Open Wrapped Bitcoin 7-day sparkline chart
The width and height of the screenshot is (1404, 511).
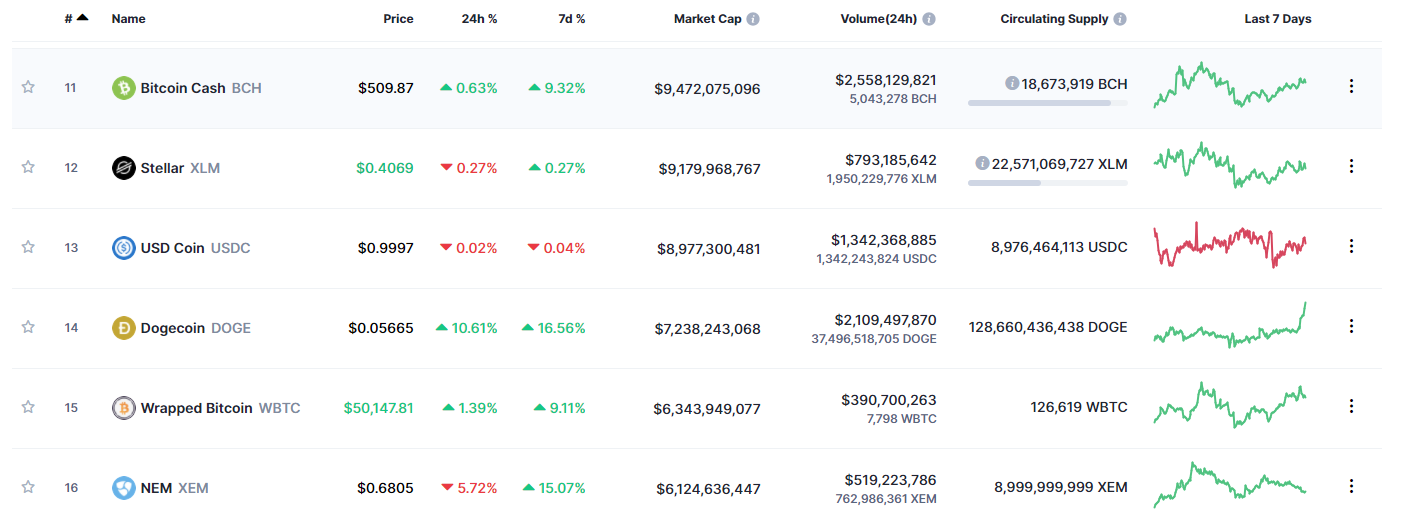[x=1230, y=405]
